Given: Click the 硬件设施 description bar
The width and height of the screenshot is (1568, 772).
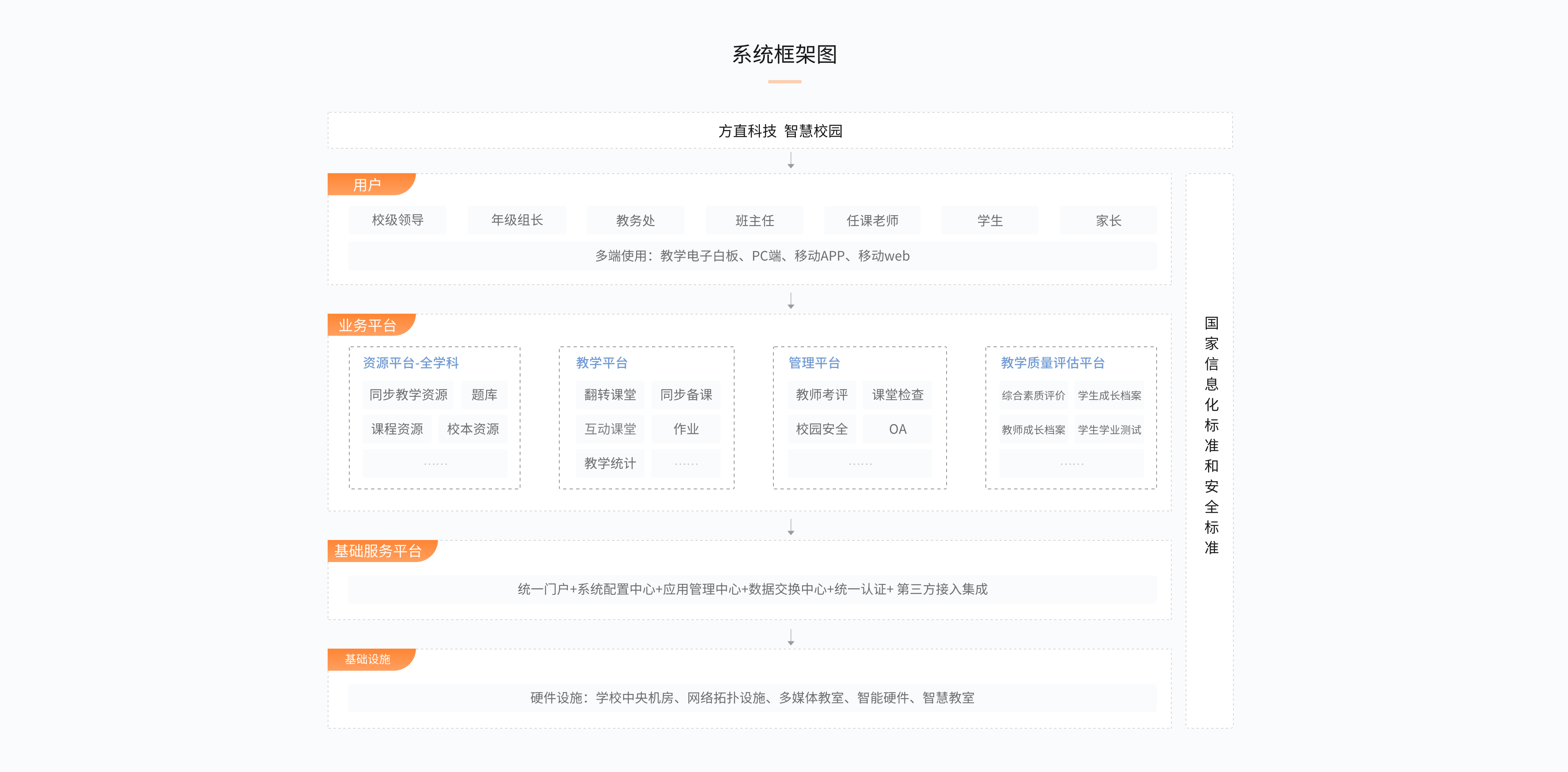Looking at the screenshot, I should [751, 698].
